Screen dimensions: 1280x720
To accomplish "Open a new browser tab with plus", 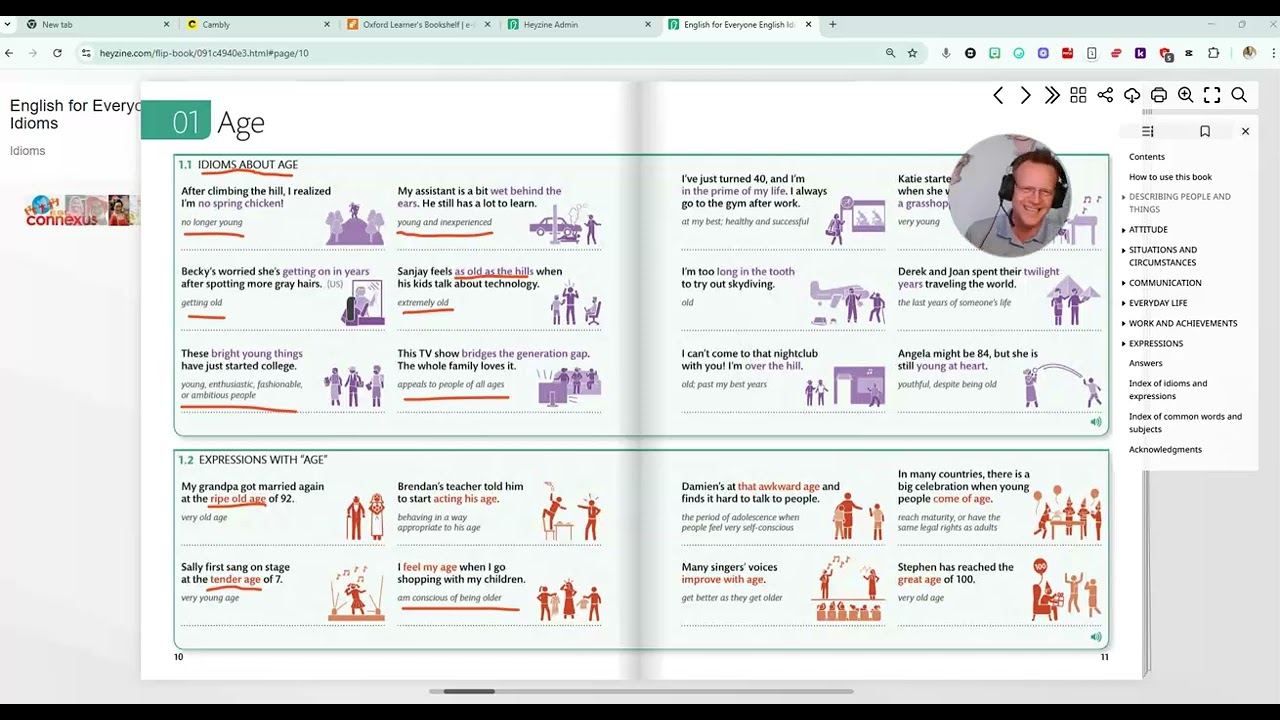I will click(832, 24).
